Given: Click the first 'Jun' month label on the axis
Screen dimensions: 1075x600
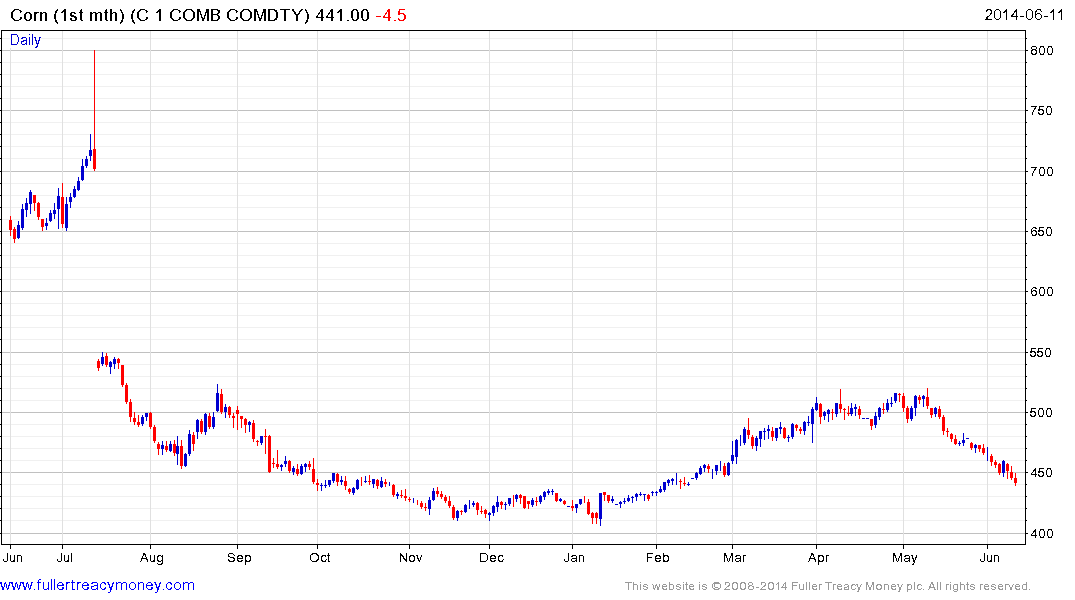Looking at the screenshot, I should (13, 557).
